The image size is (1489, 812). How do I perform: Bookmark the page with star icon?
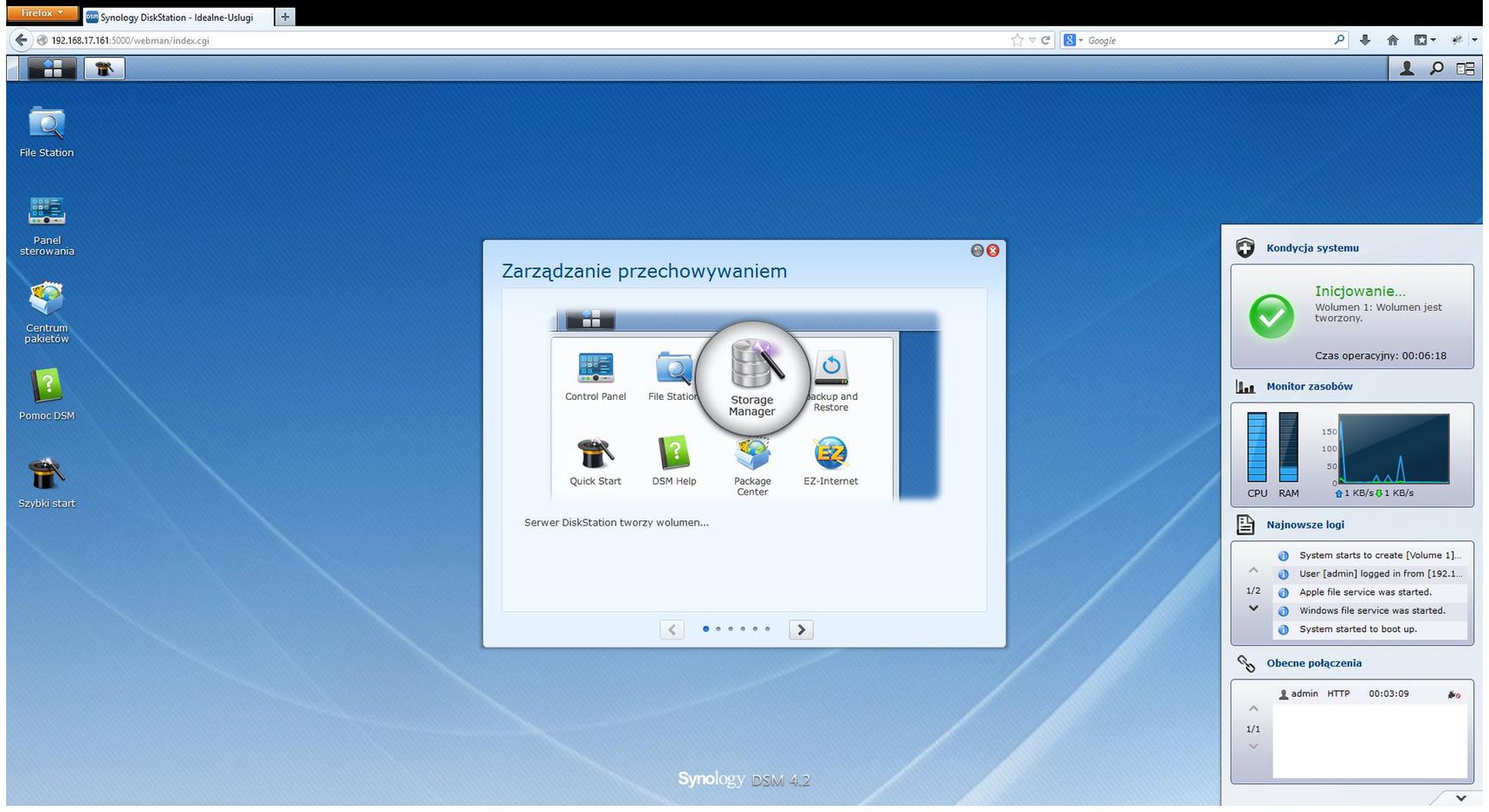pyautogui.click(x=1016, y=40)
